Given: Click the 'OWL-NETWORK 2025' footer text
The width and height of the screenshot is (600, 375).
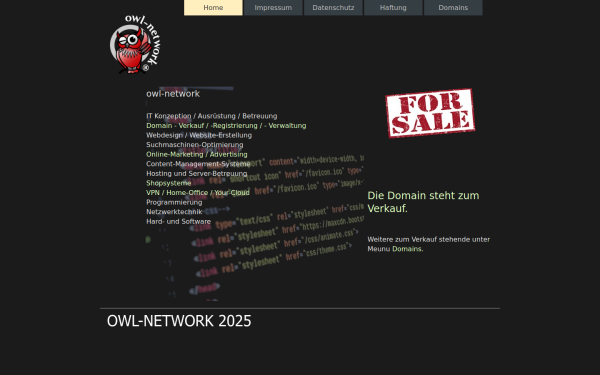Looking at the screenshot, I should pos(179,321).
